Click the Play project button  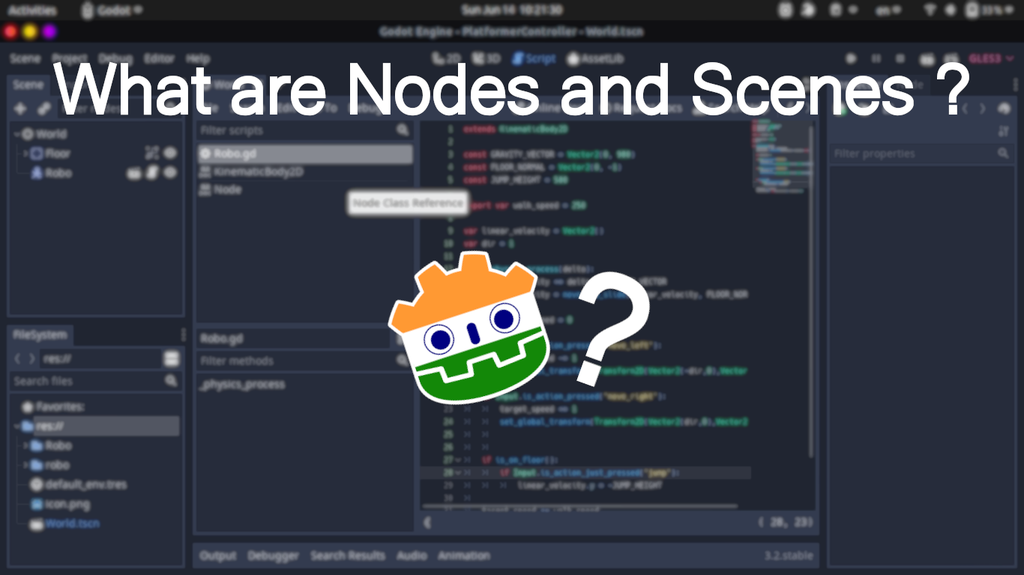850,59
